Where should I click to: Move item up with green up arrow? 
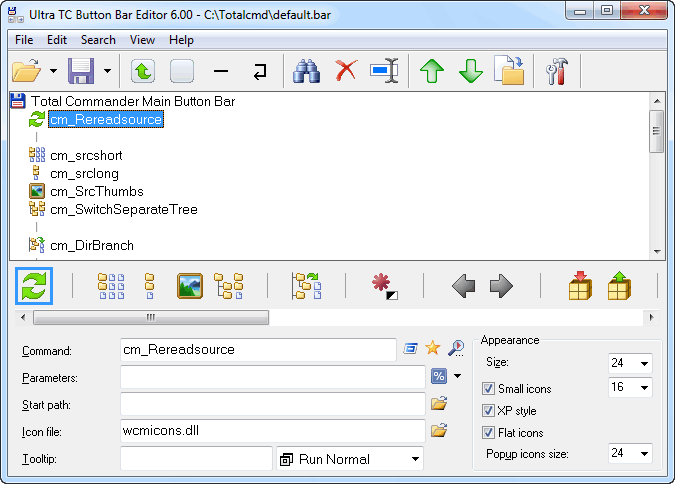[432, 71]
